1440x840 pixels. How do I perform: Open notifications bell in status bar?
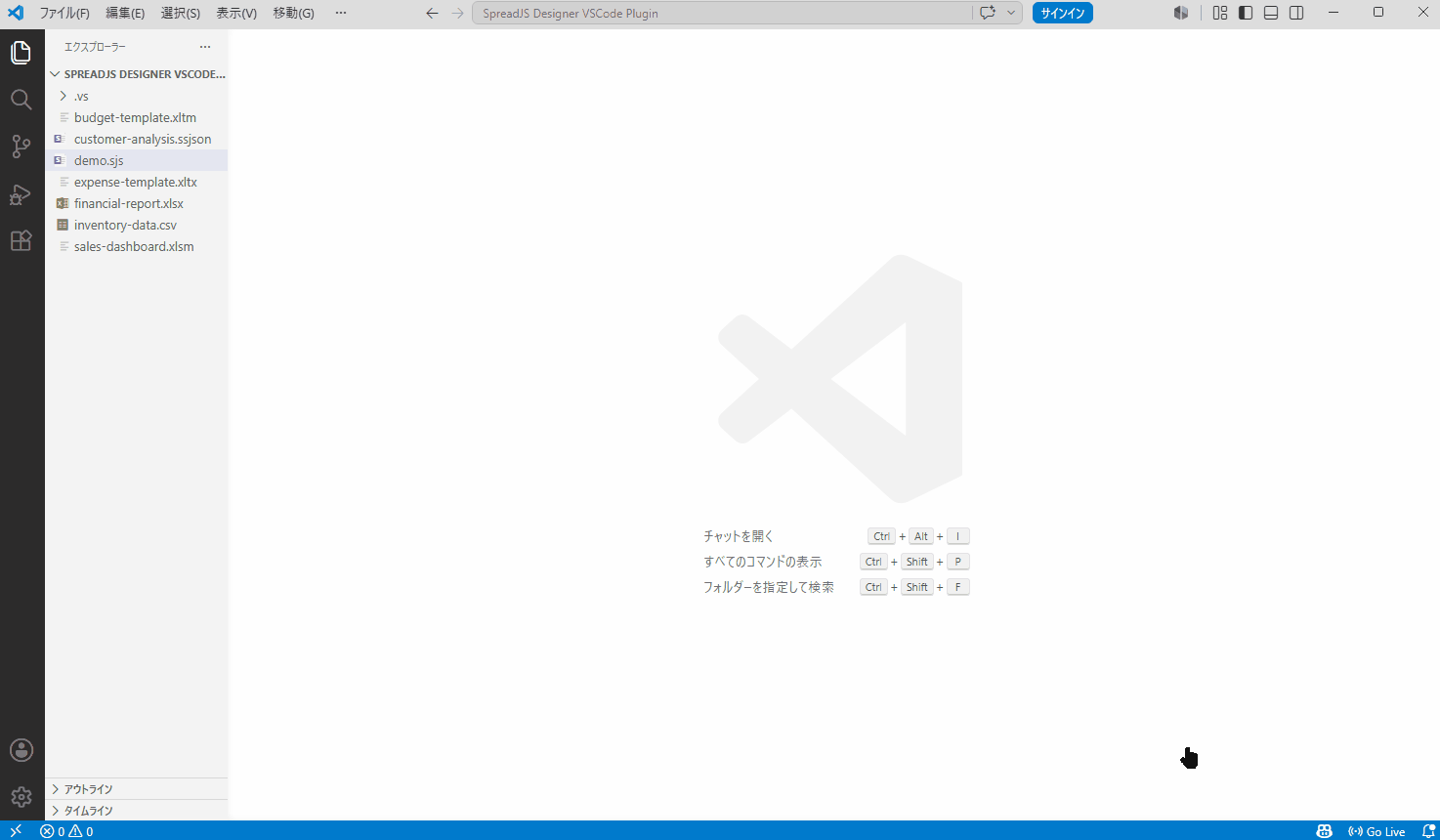(1428, 831)
